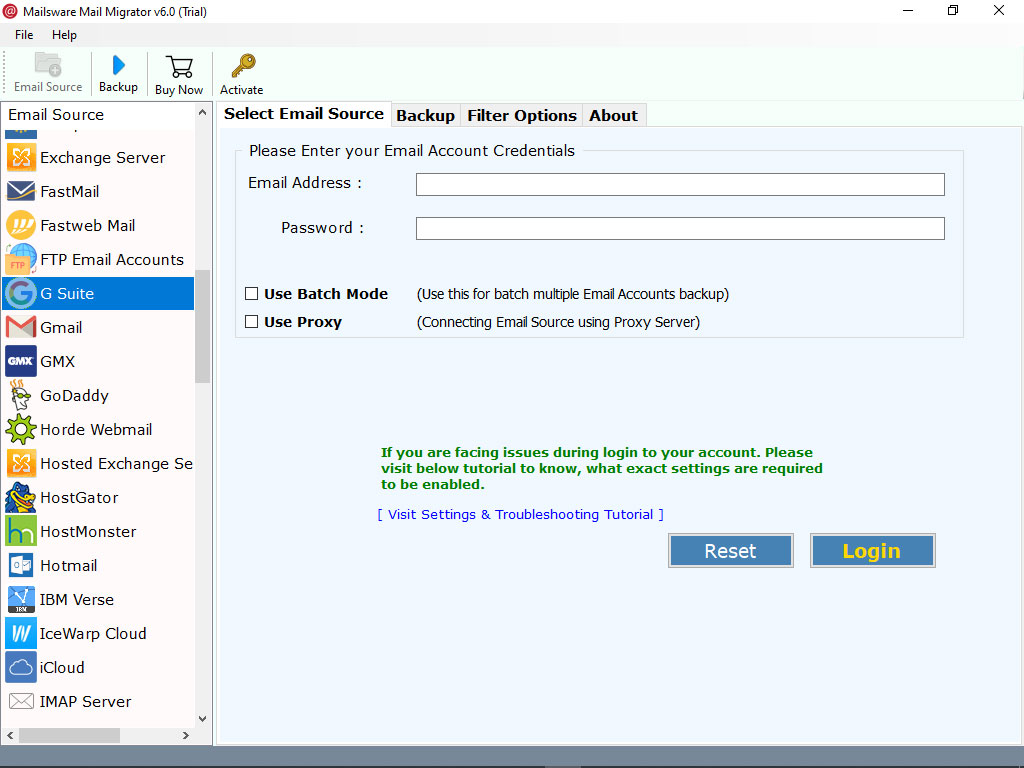1024x768 pixels.
Task: Pick the FTP Email Accounts icon
Action: [21, 259]
